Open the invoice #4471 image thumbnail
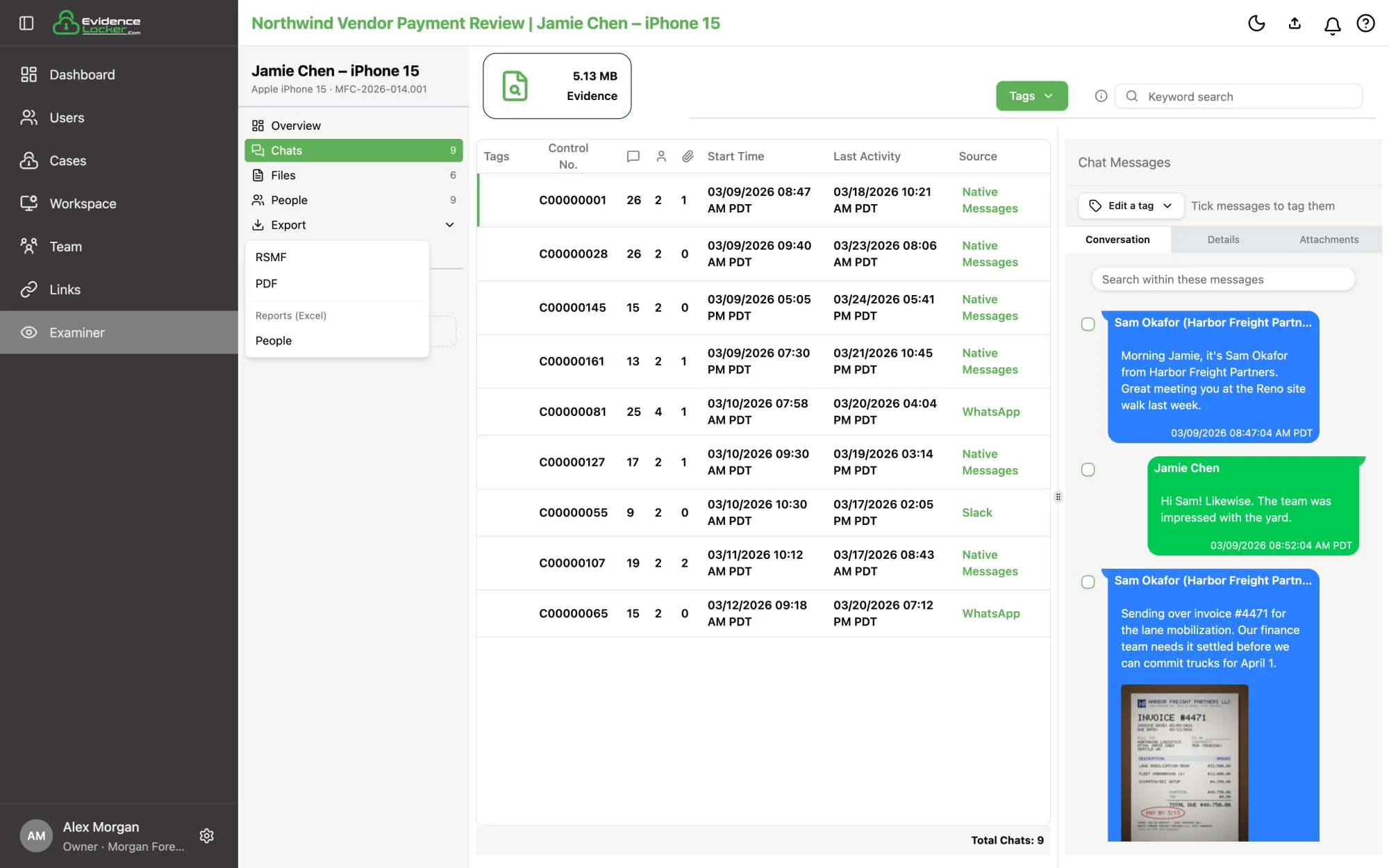 tap(1184, 762)
